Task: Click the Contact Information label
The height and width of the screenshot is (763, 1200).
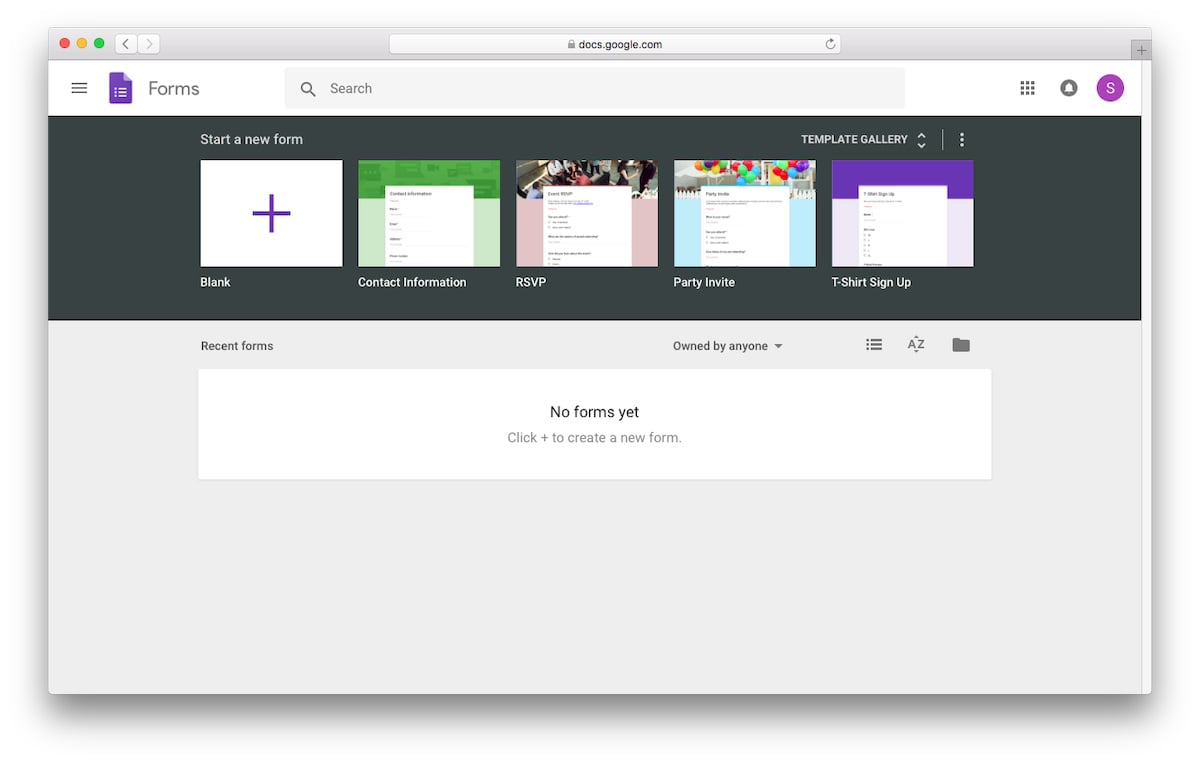Action: [x=412, y=282]
